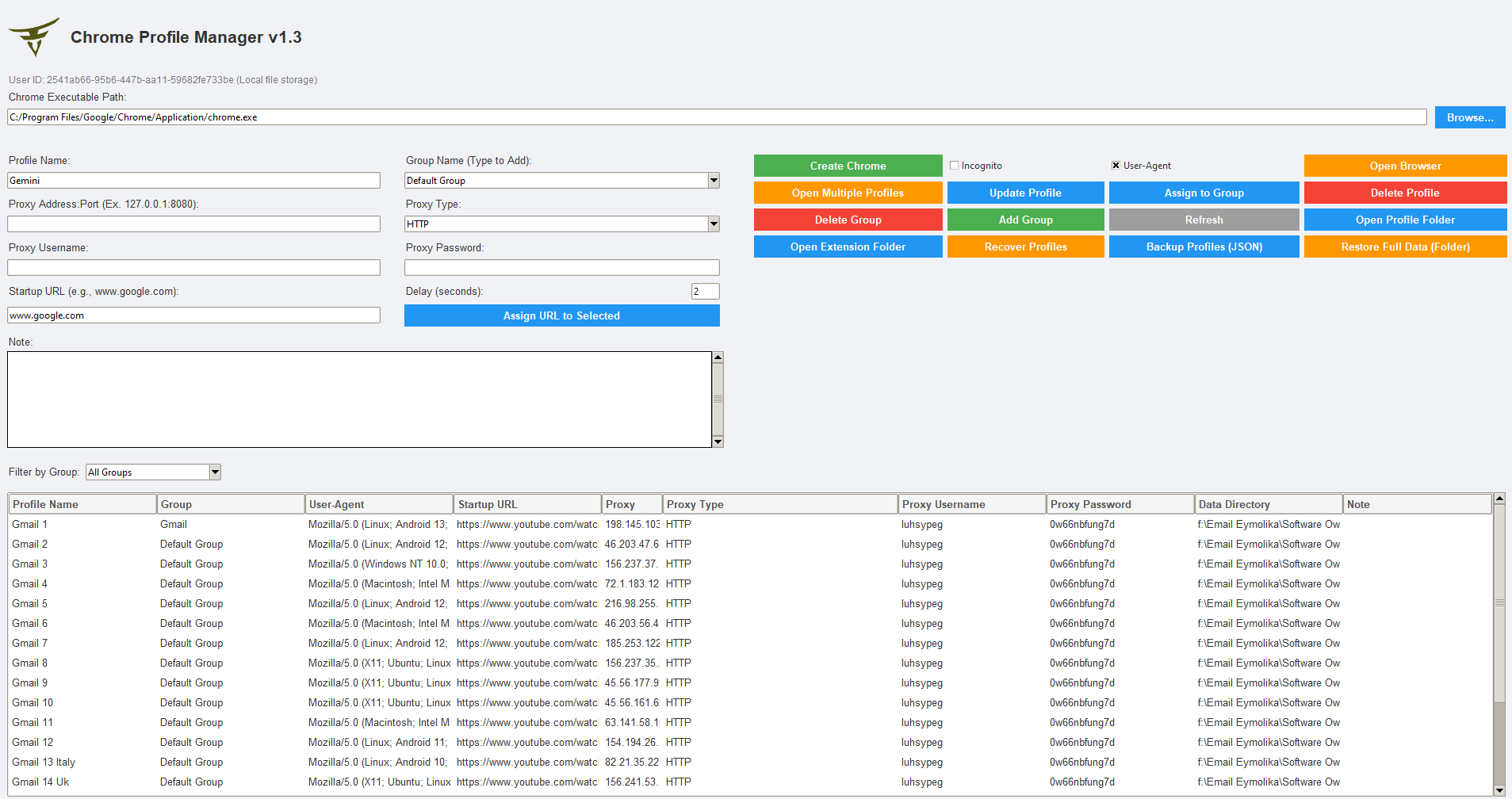Click the gray Refresh button
Viewport: 1512px width, 799px height.
(x=1204, y=220)
